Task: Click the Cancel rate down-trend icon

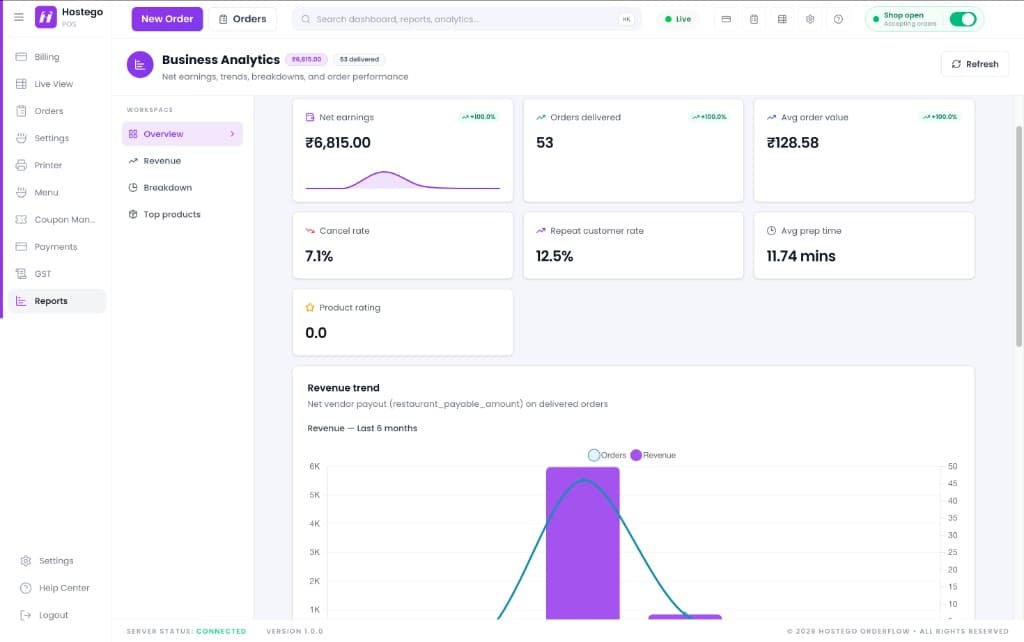Action: click(x=310, y=231)
